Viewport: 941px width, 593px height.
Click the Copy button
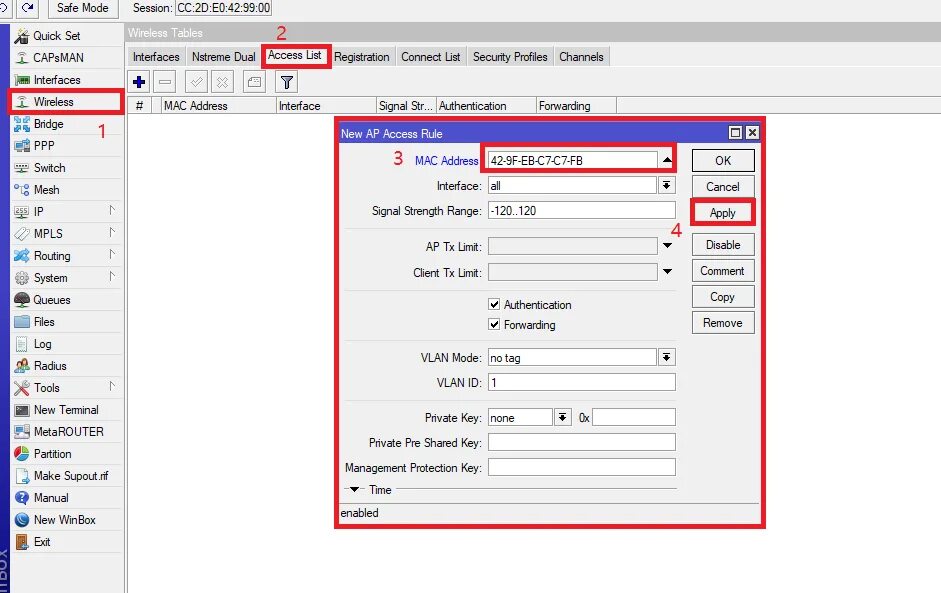click(x=723, y=297)
